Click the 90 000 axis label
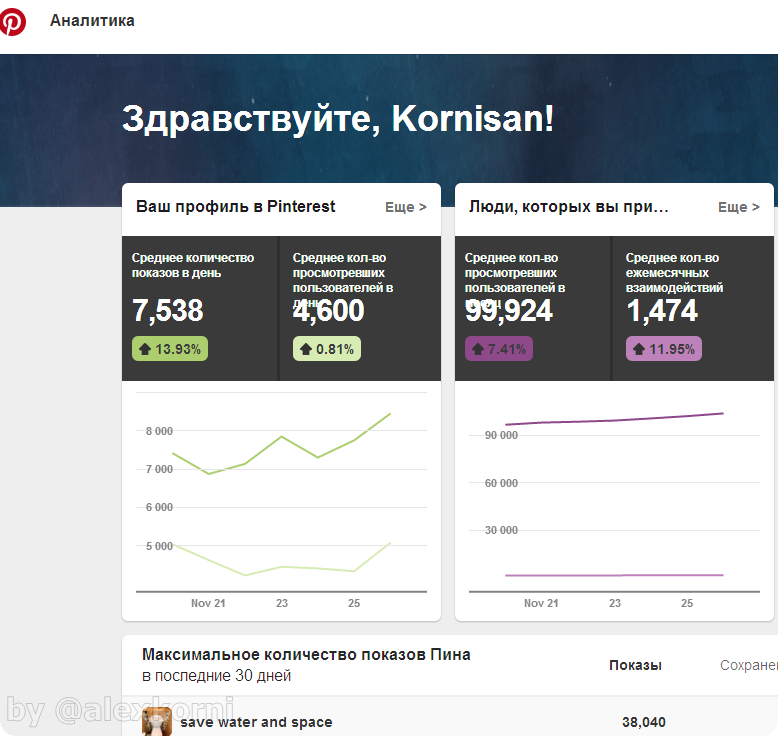 point(501,435)
